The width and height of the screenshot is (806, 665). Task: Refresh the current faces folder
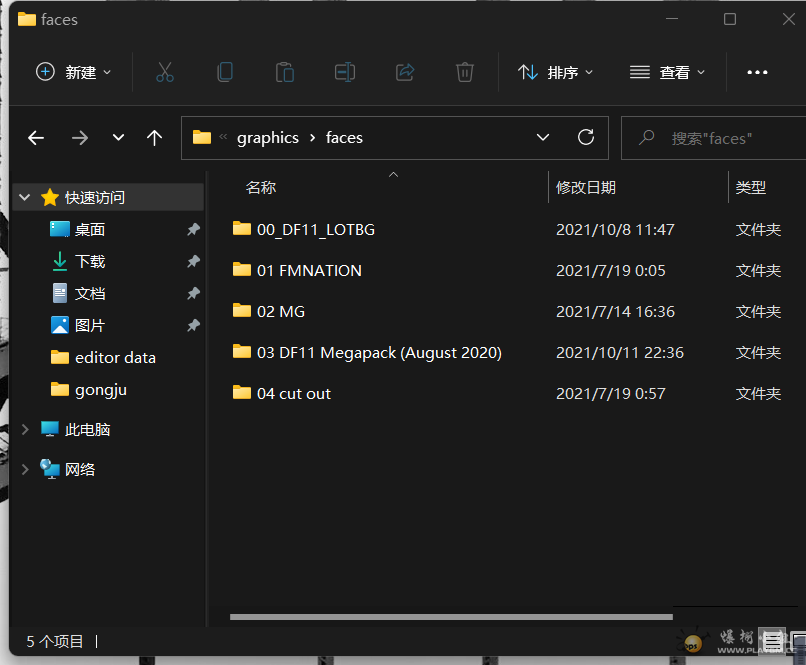click(586, 138)
